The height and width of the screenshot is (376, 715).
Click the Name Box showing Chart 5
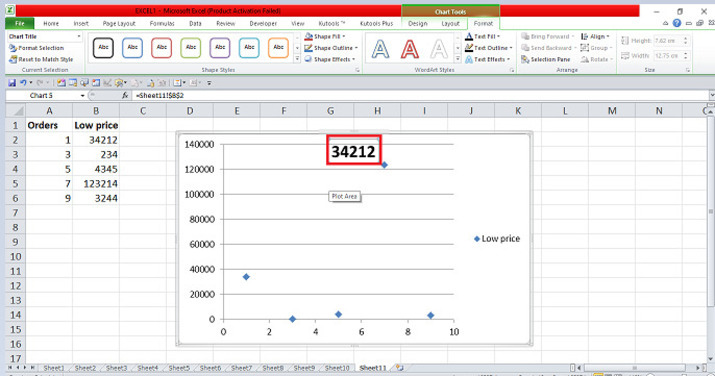coord(42,95)
